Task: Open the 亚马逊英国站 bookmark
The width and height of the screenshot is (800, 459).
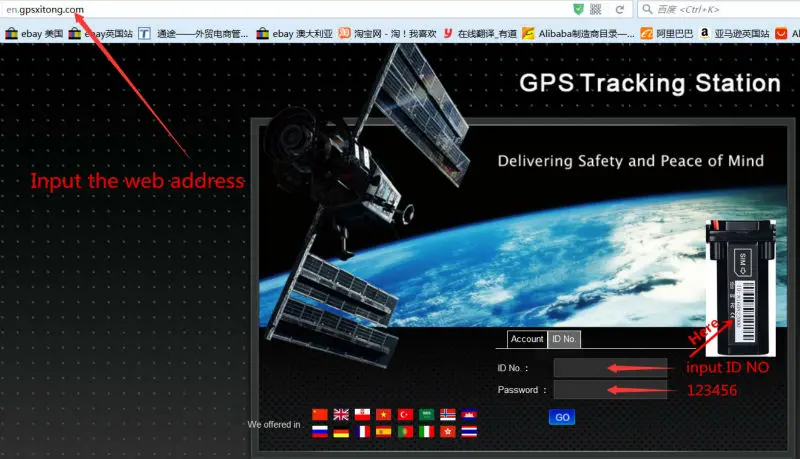Action: coord(734,34)
